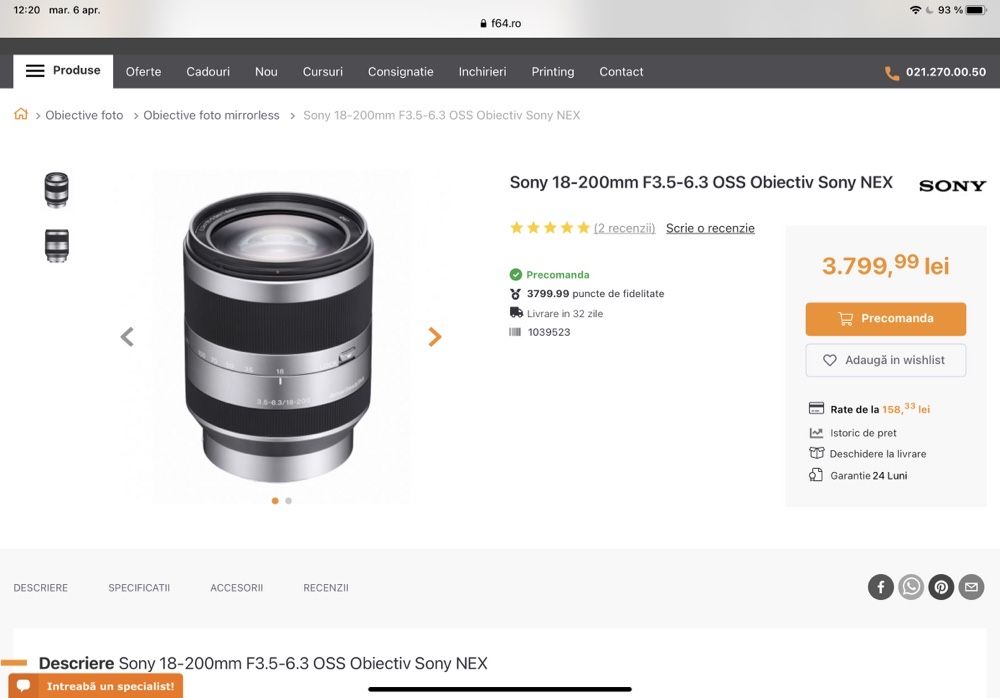This screenshot has width=1000, height=698.
Task: Show next image with orange right arrow
Action: 434,336
